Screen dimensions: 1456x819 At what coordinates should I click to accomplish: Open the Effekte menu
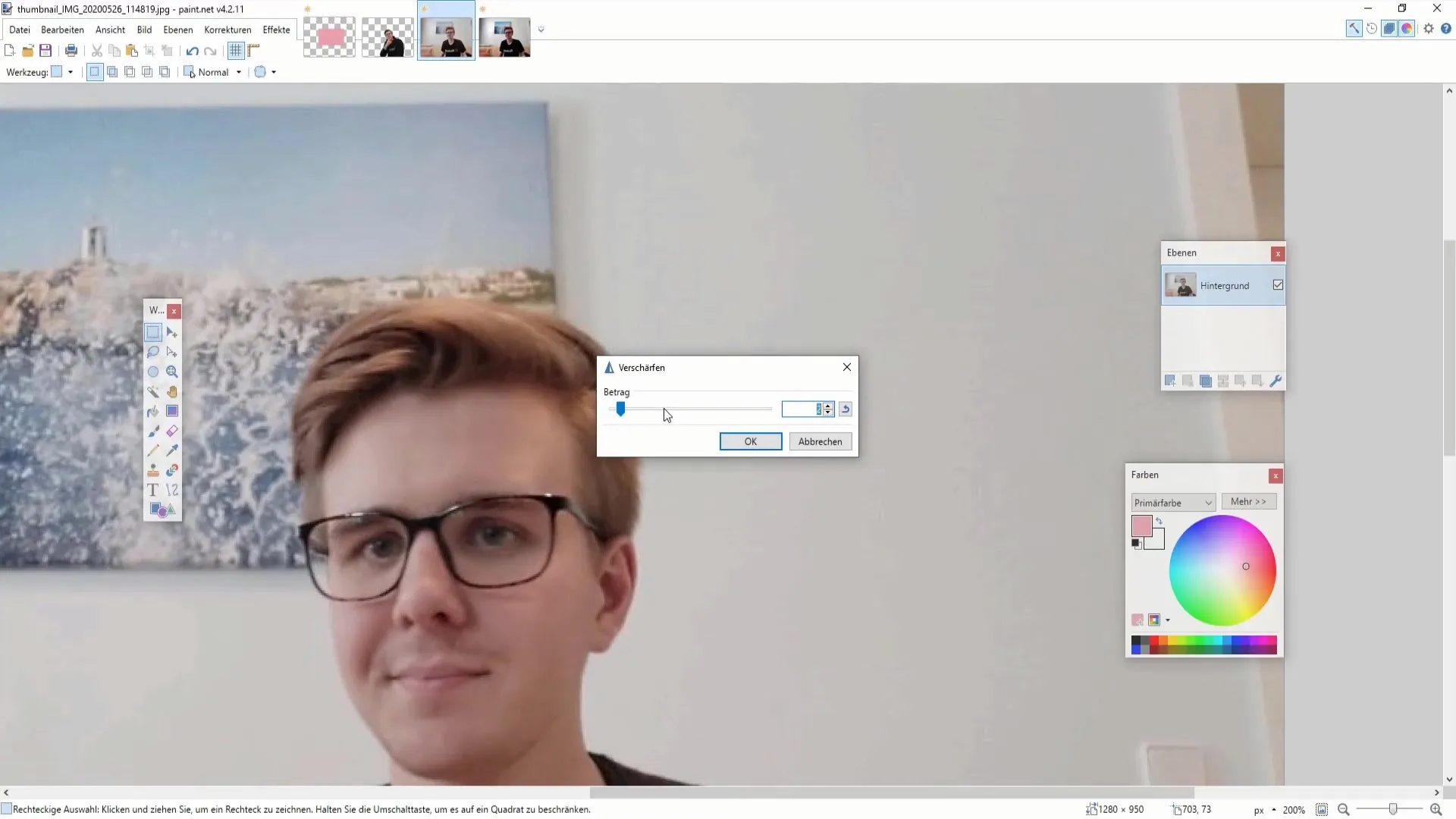(277, 30)
